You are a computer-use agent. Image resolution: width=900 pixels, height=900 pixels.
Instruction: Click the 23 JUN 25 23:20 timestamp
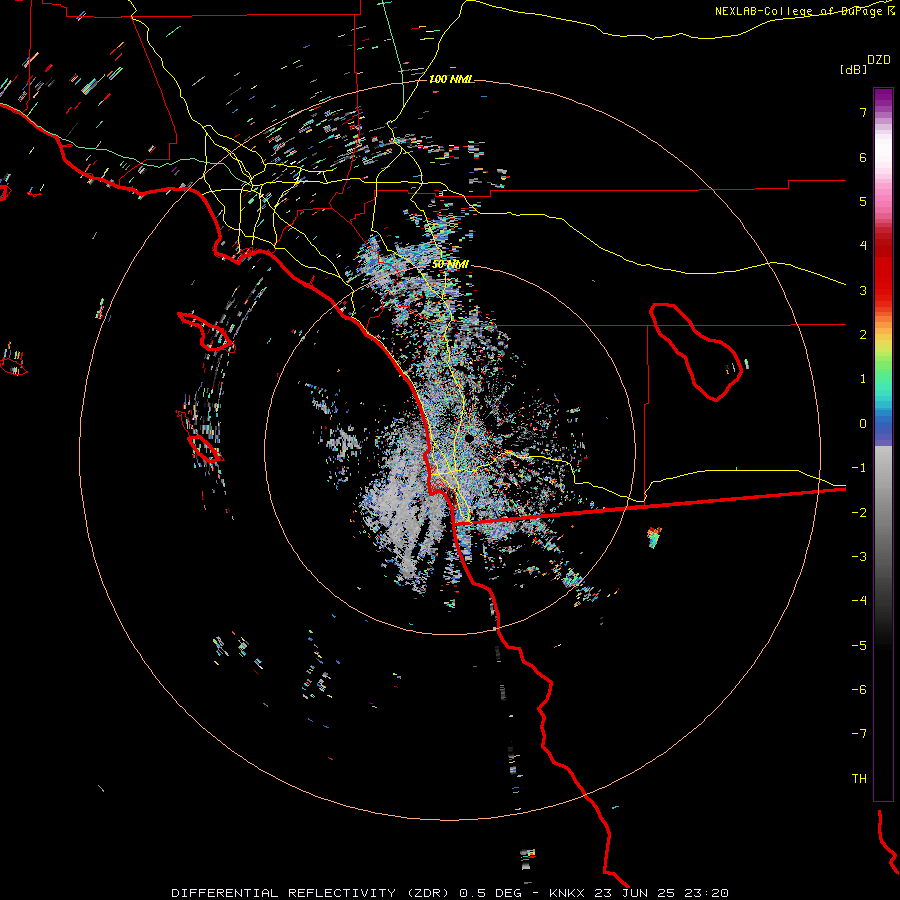click(662, 893)
